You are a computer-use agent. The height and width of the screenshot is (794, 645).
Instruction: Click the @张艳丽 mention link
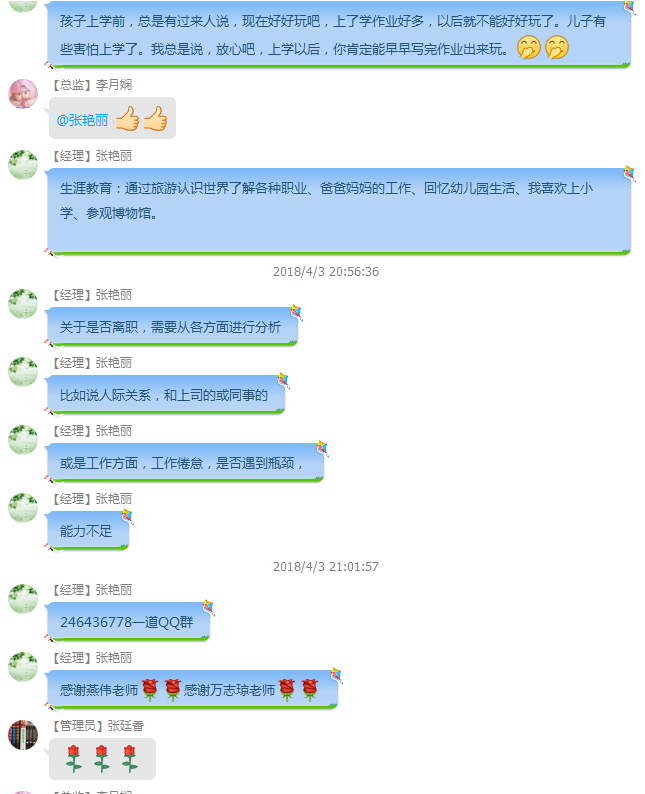pos(83,120)
